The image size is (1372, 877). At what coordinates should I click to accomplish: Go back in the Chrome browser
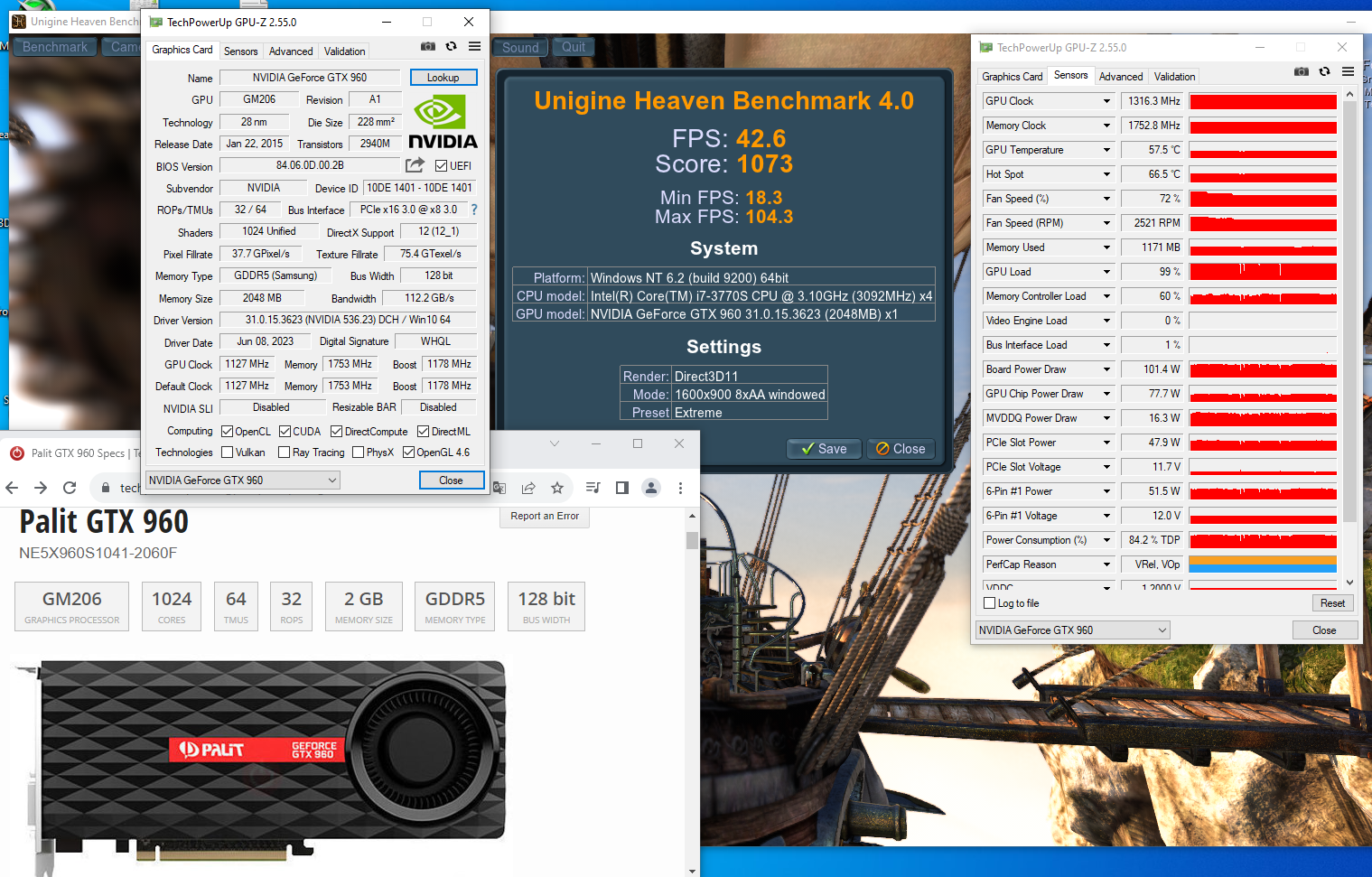click(x=12, y=488)
